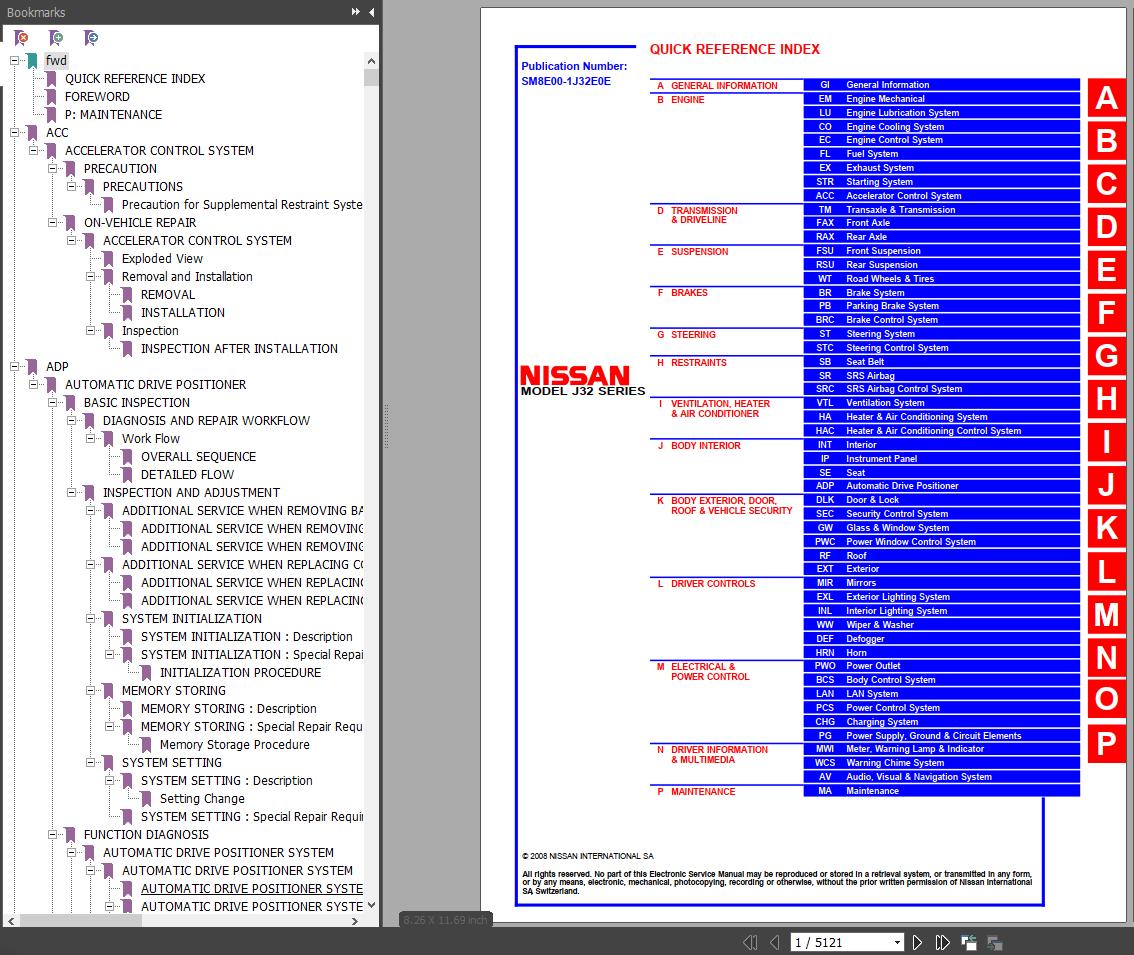Viewport: 1134px width, 955px height.
Task: Click the bookmarks vertical scrollbar up arrow
Action: 371,61
